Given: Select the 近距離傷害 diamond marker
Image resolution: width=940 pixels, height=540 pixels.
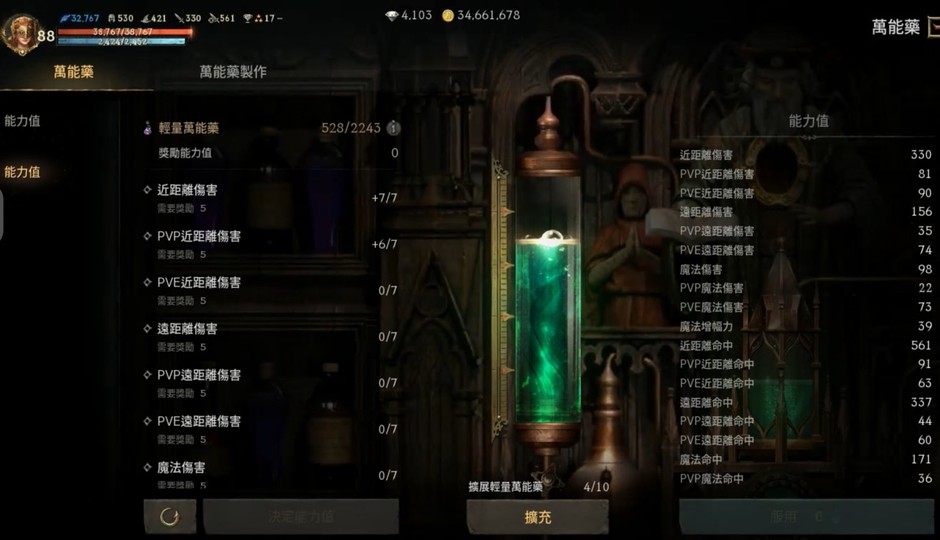Looking at the screenshot, I should click(x=147, y=190).
